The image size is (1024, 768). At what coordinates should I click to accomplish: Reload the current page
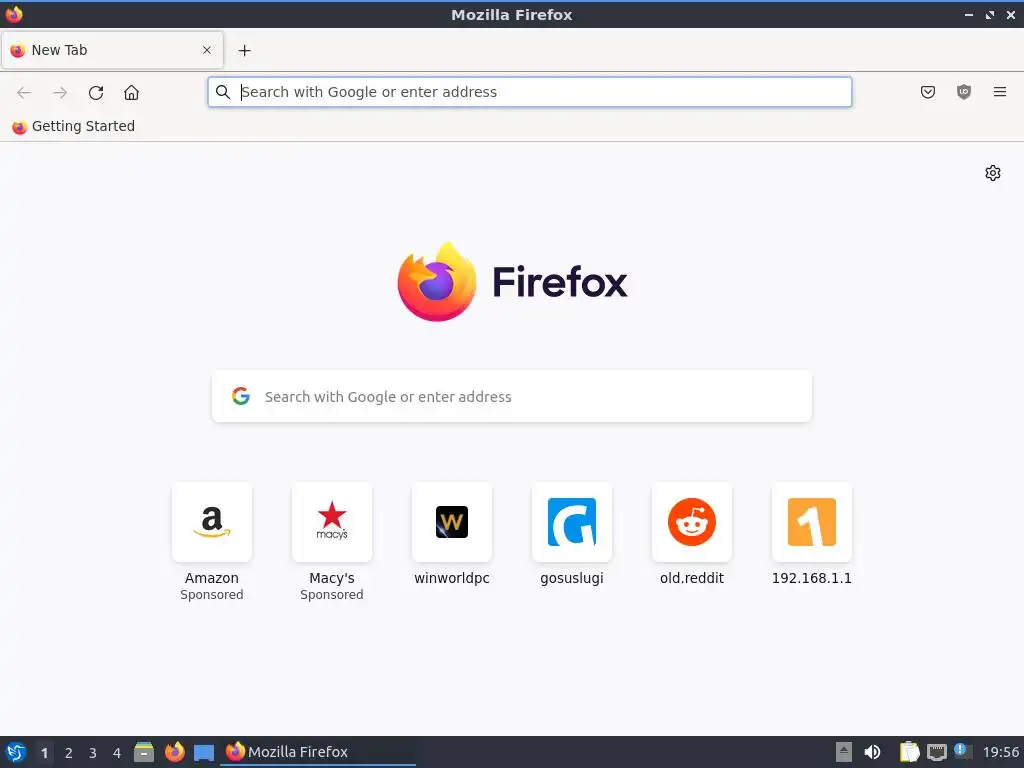(x=96, y=93)
